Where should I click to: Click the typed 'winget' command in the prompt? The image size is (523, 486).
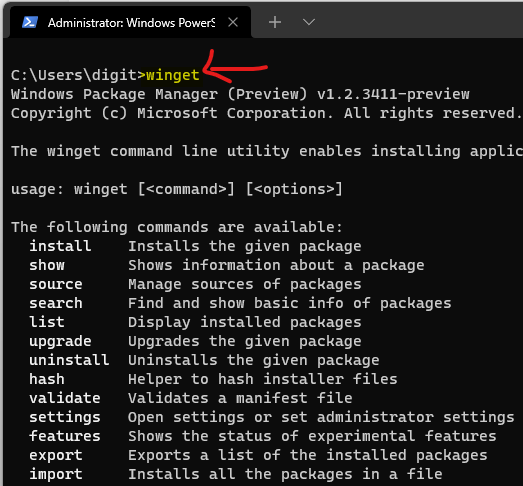pyautogui.click(x=173, y=75)
